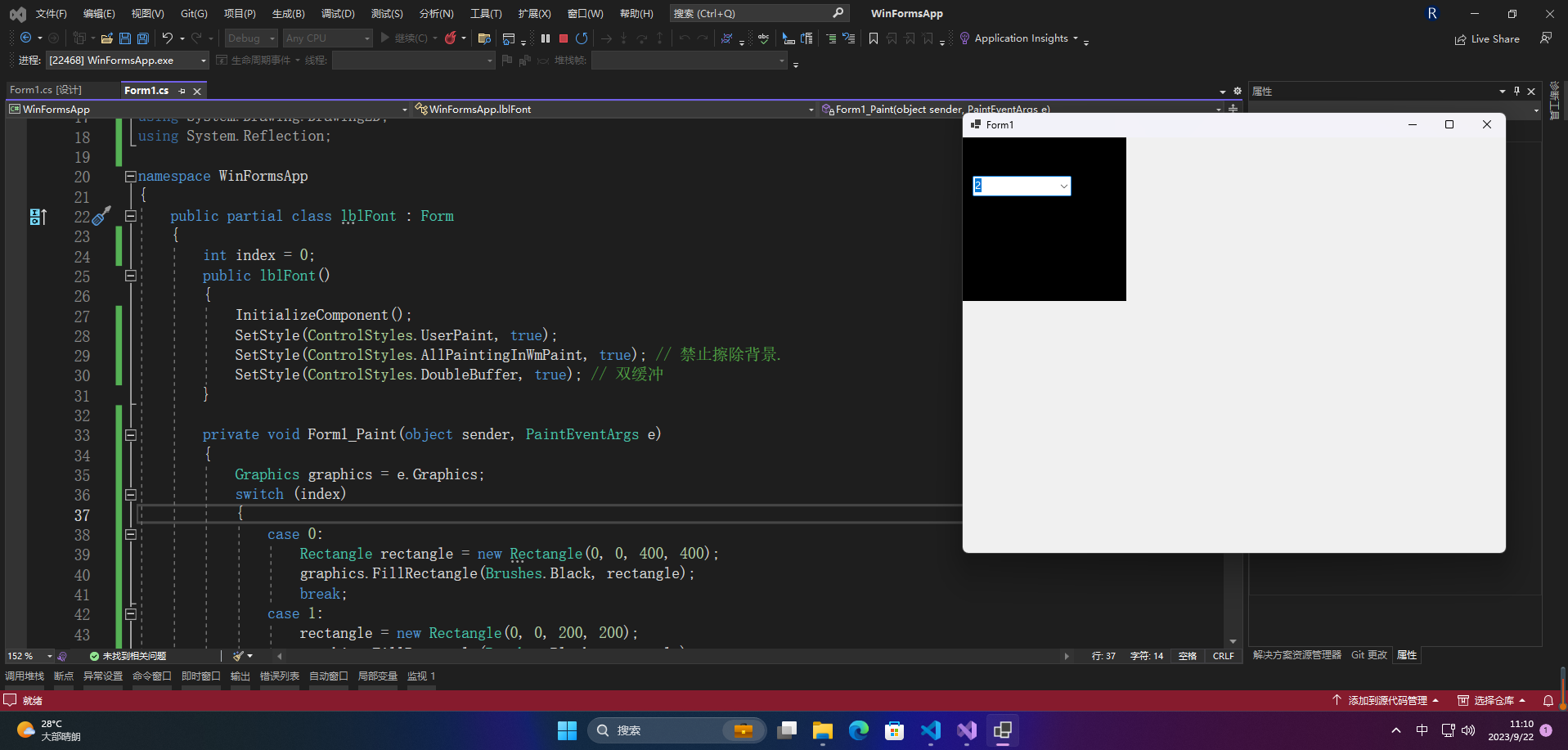1568x750 pixels.
Task: Click 未找到相关问题 status indicator
Action: tap(128, 656)
